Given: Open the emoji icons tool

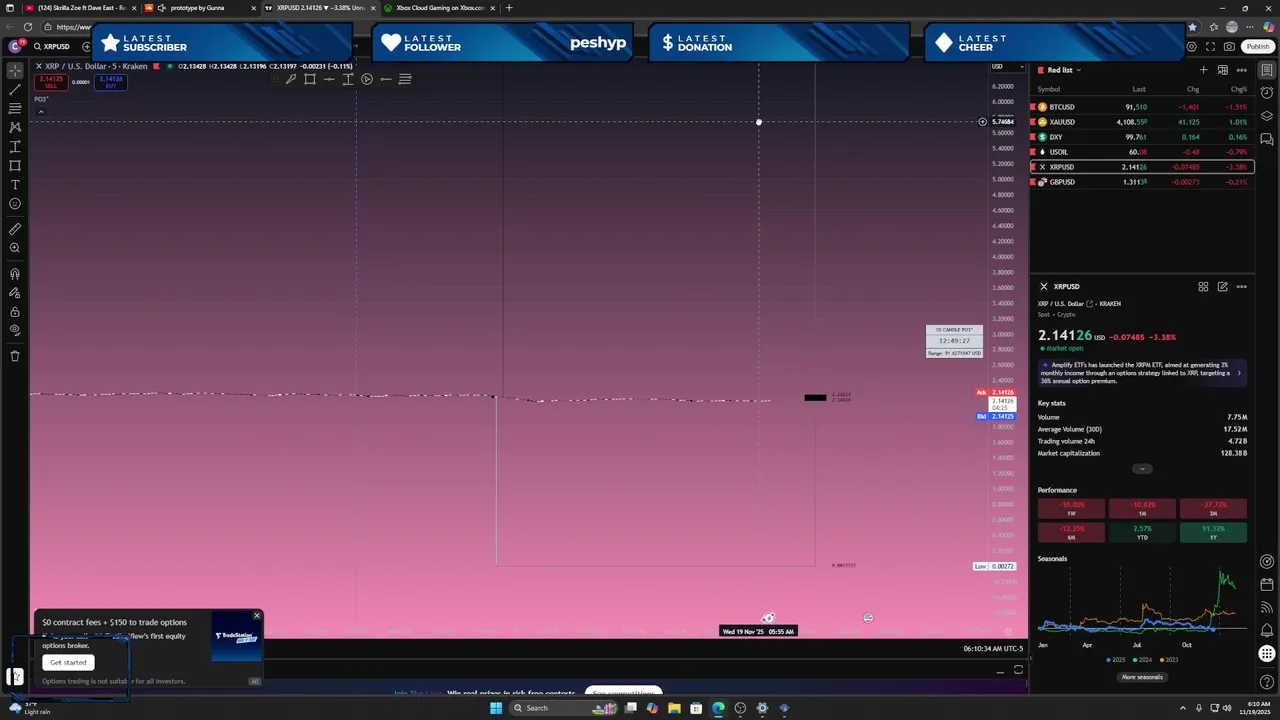Looking at the screenshot, I should click(15, 204).
